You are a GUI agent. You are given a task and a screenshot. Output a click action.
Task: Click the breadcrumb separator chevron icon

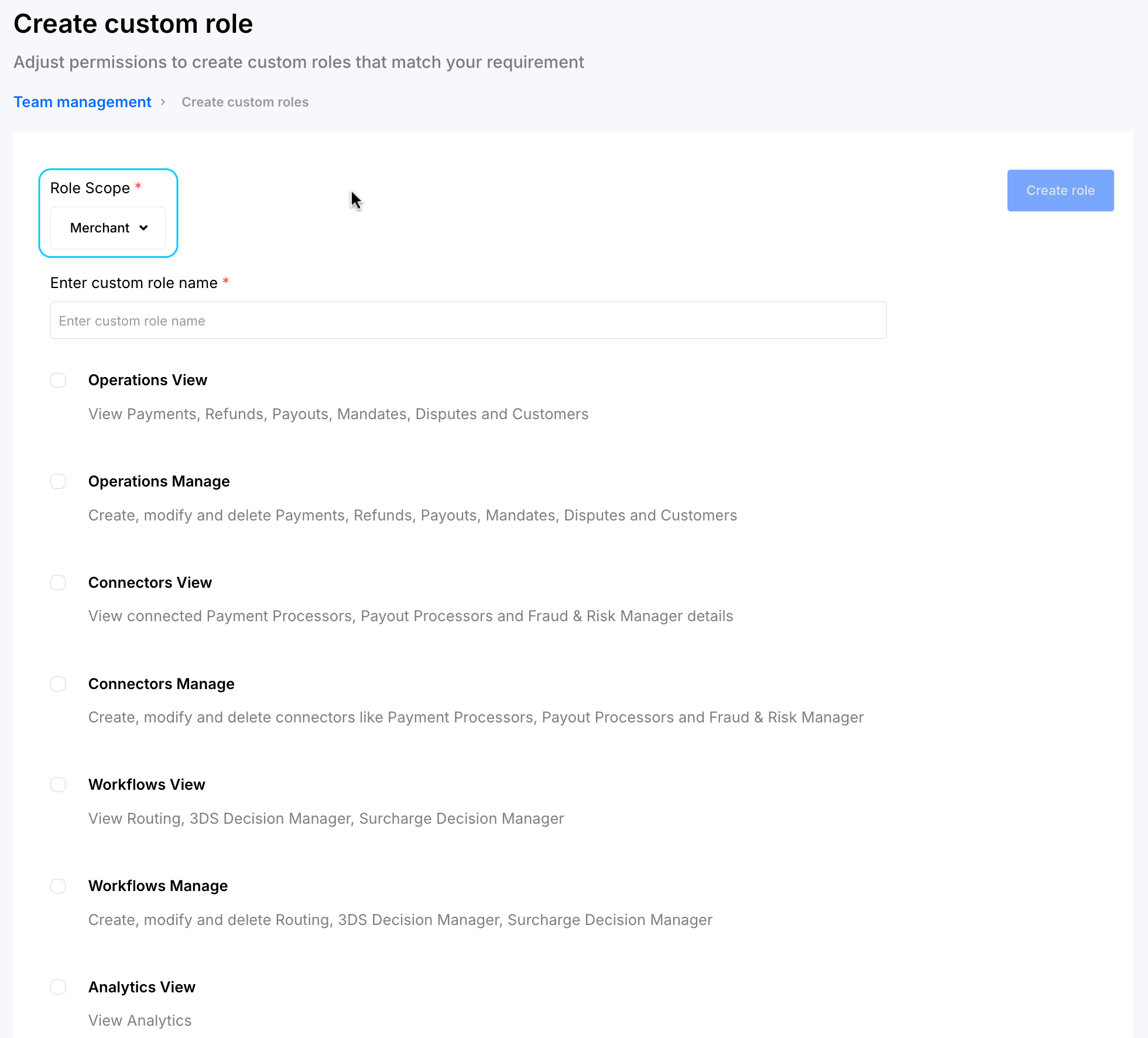163,102
